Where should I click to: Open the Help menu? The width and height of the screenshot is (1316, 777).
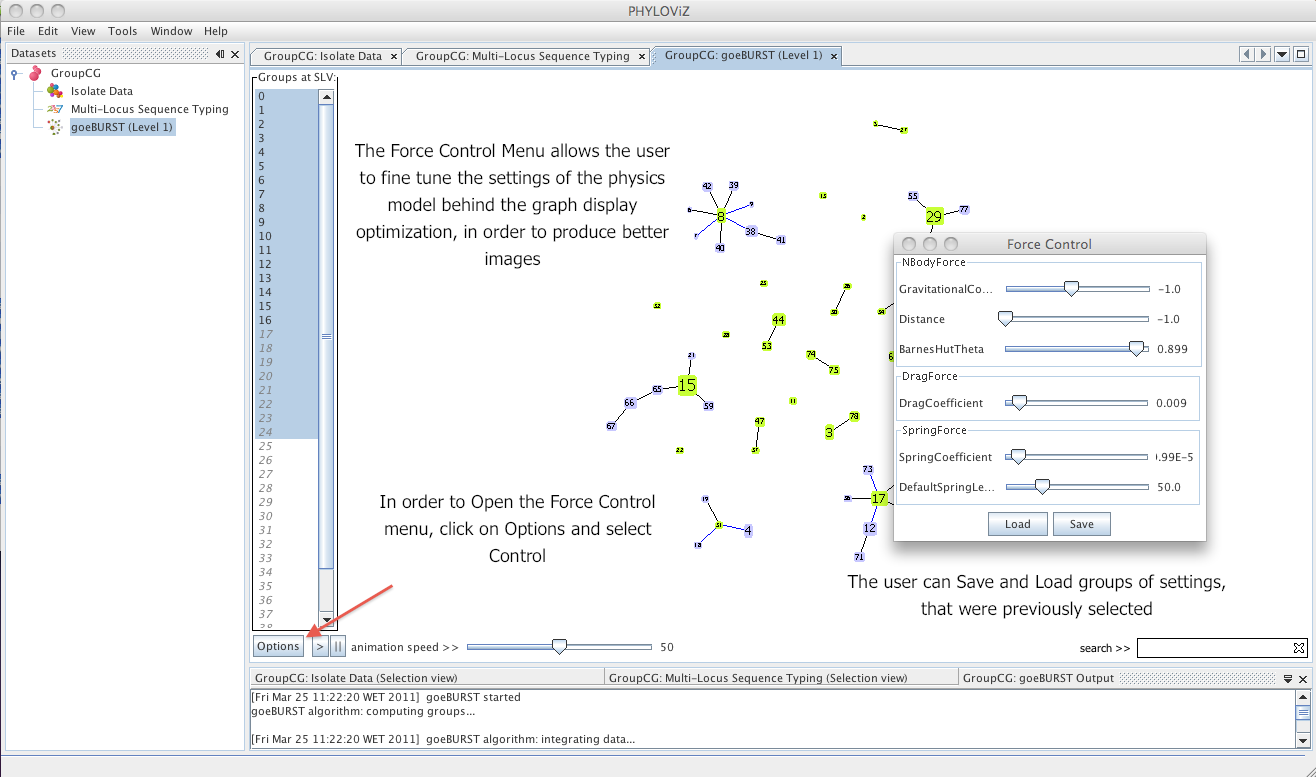tap(216, 31)
